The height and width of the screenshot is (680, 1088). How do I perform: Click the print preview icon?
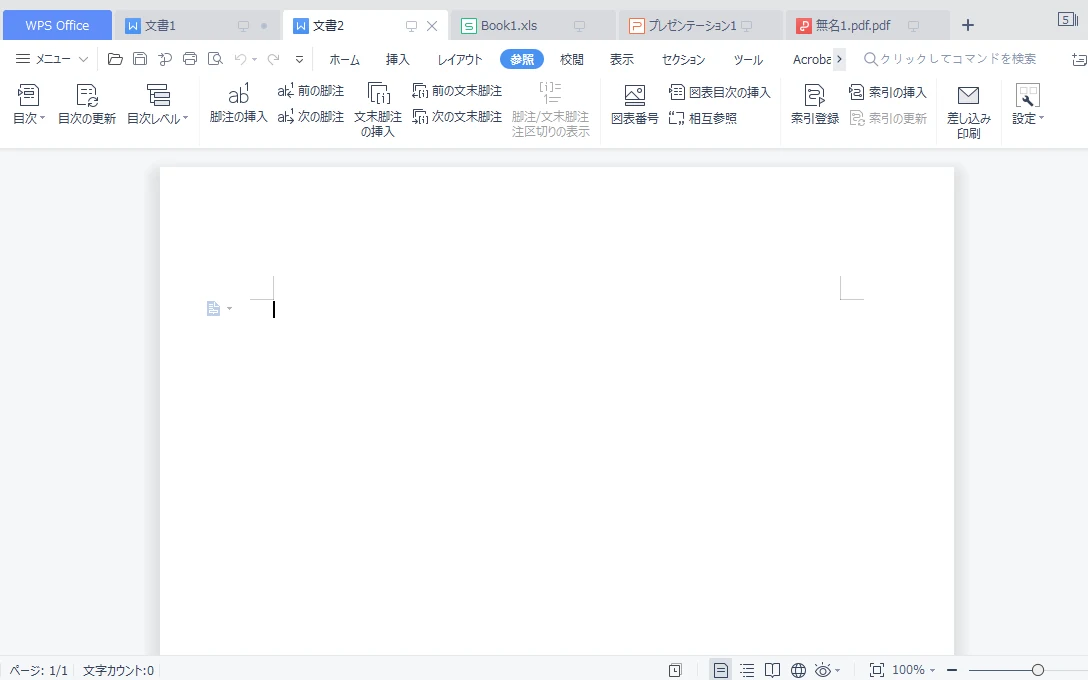[215, 59]
